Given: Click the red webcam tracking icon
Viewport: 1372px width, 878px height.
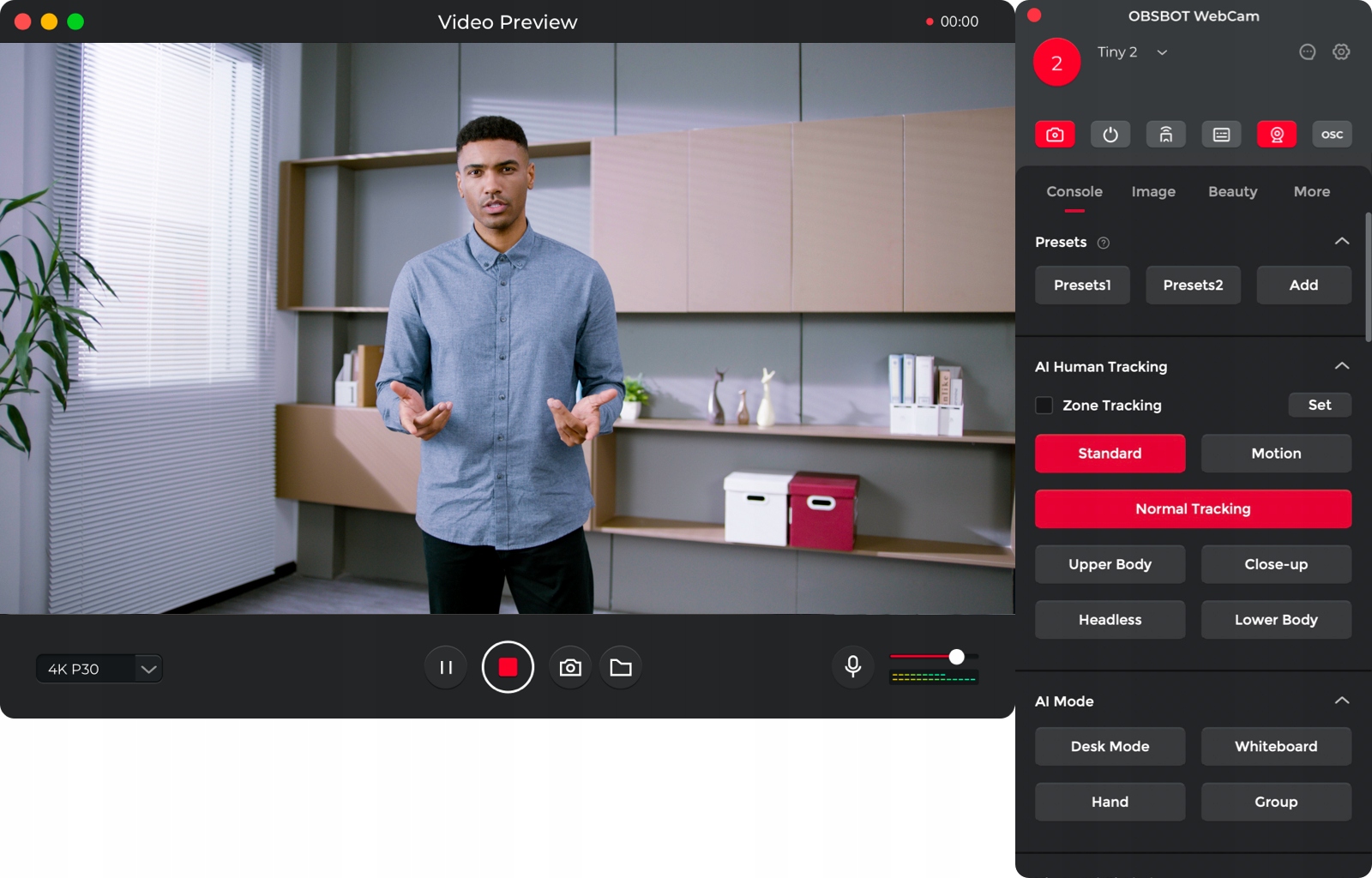Looking at the screenshot, I should 1277,135.
